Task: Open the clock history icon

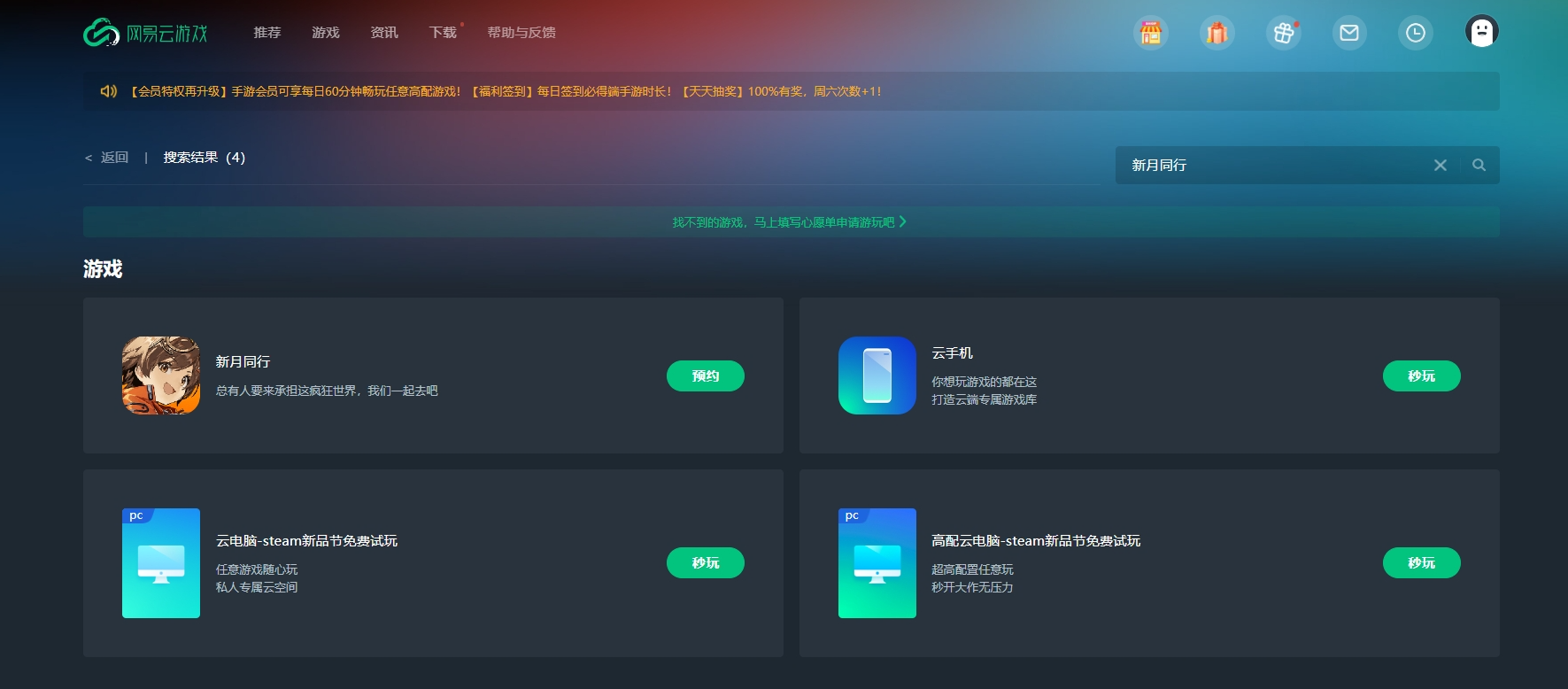Action: pos(1415,33)
